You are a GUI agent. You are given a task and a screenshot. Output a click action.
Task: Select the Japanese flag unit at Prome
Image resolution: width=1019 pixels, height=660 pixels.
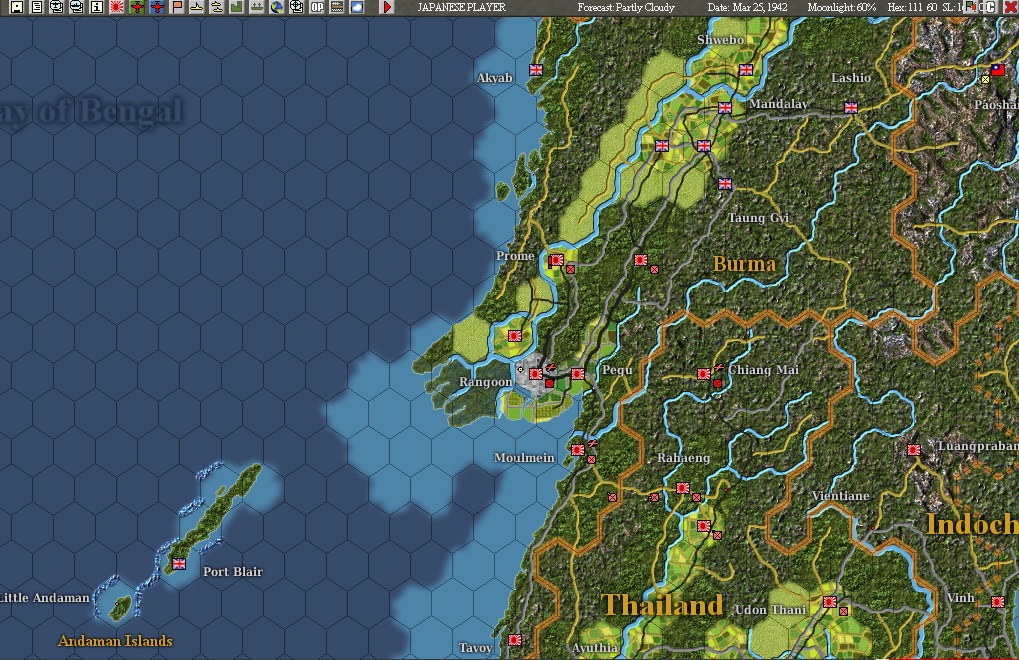click(x=555, y=261)
